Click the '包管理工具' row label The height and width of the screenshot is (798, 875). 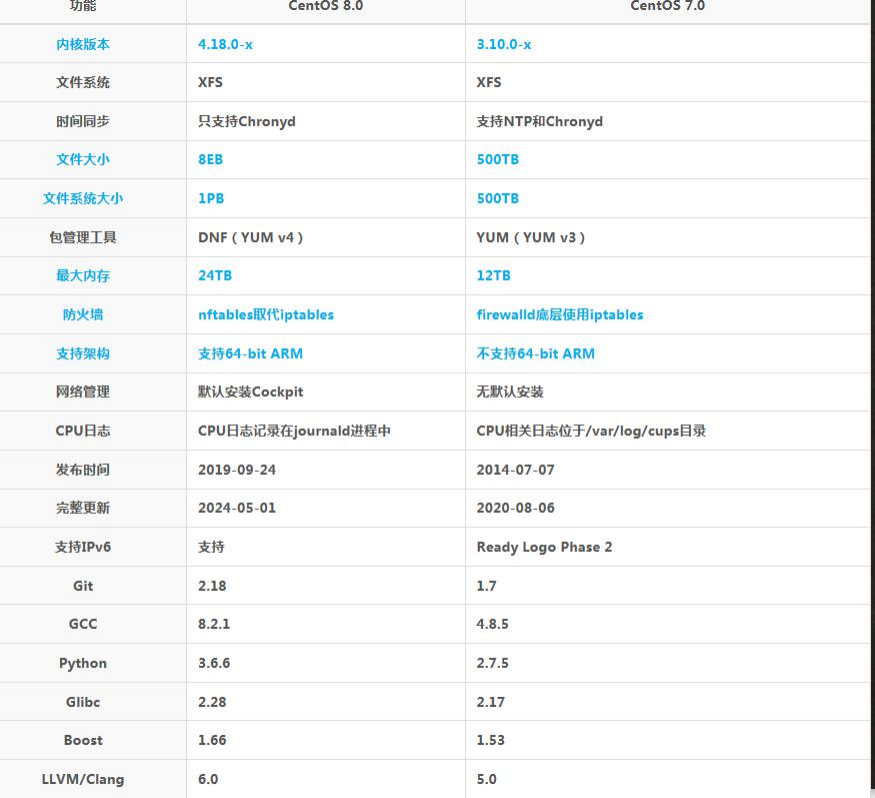(83, 237)
